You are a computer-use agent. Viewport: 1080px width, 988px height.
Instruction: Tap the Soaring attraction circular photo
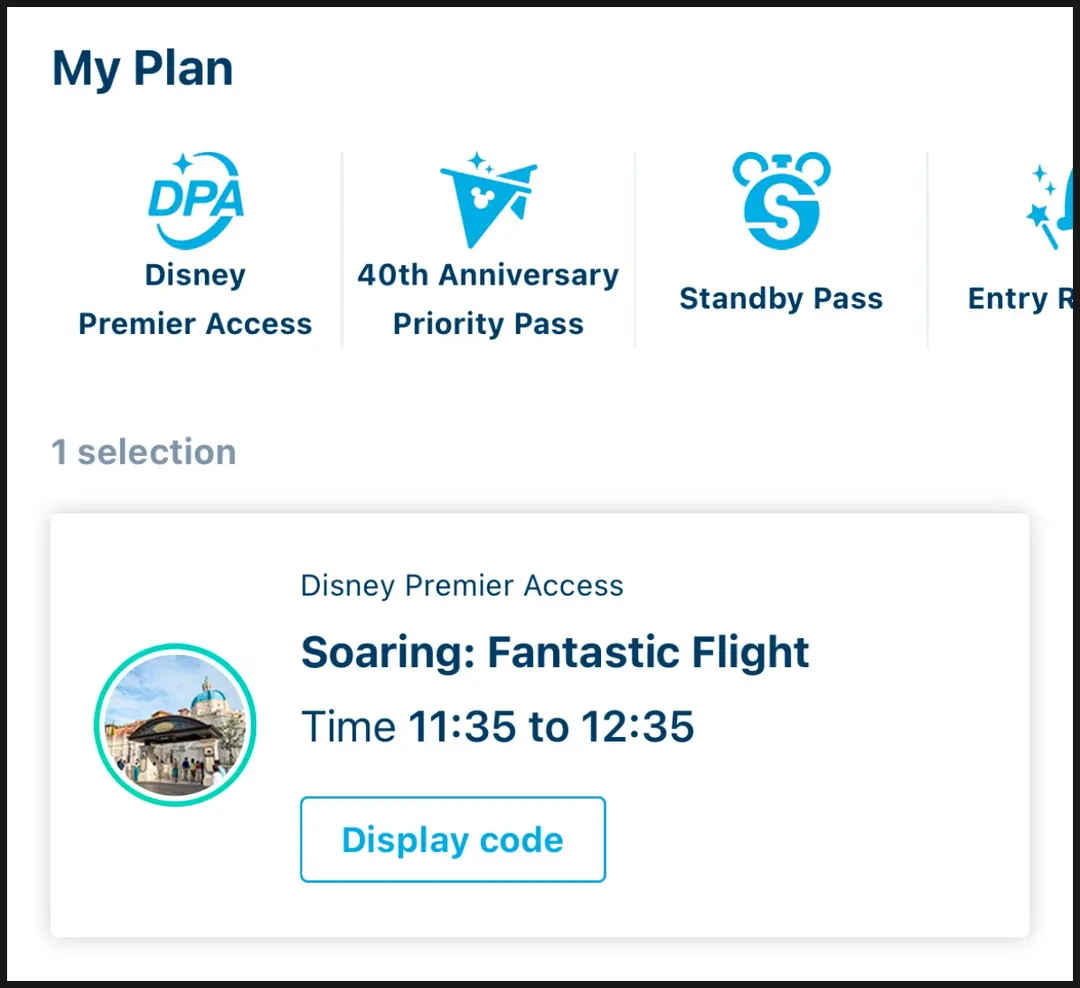[x=175, y=724]
